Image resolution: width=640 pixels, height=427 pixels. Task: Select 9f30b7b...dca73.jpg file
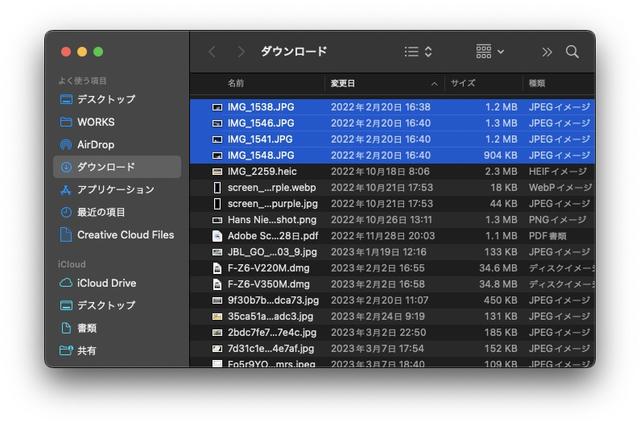coord(392,300)
